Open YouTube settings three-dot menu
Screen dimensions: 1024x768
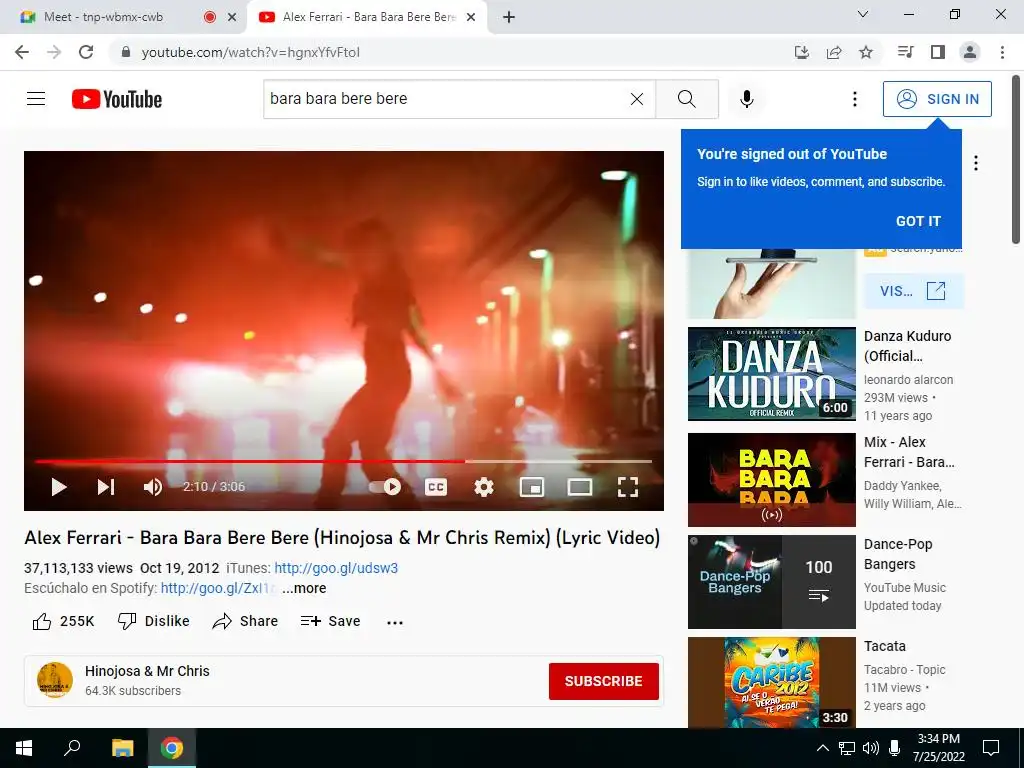(854, 99)
